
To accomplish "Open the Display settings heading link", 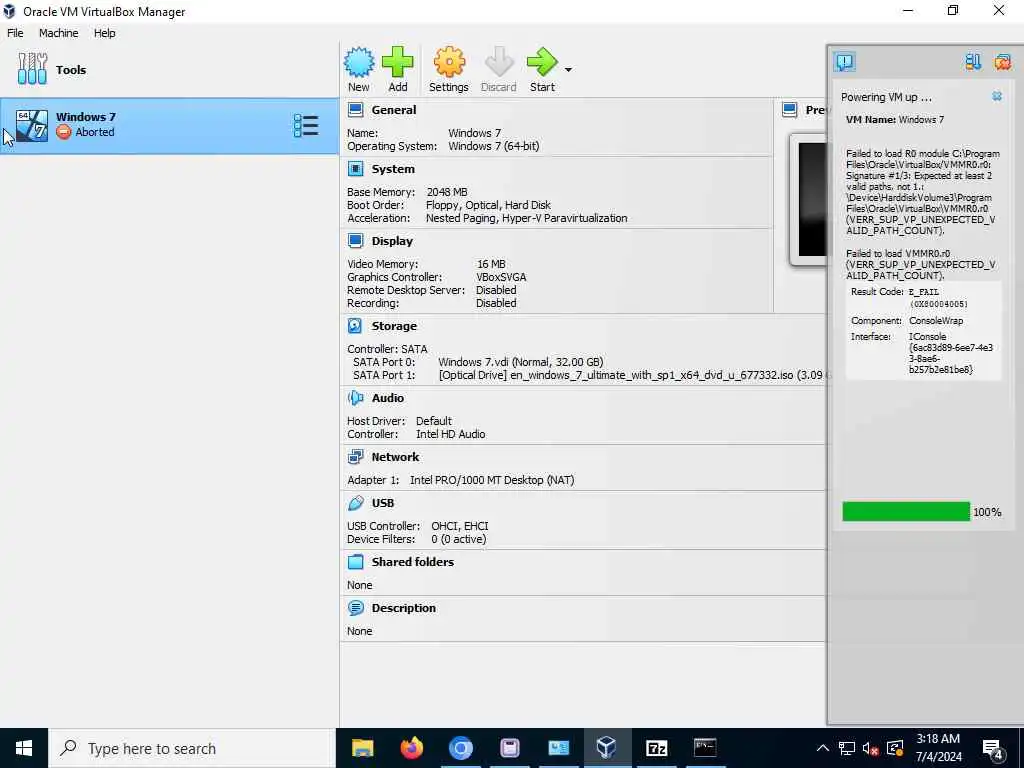I will (x=392, y=241).
